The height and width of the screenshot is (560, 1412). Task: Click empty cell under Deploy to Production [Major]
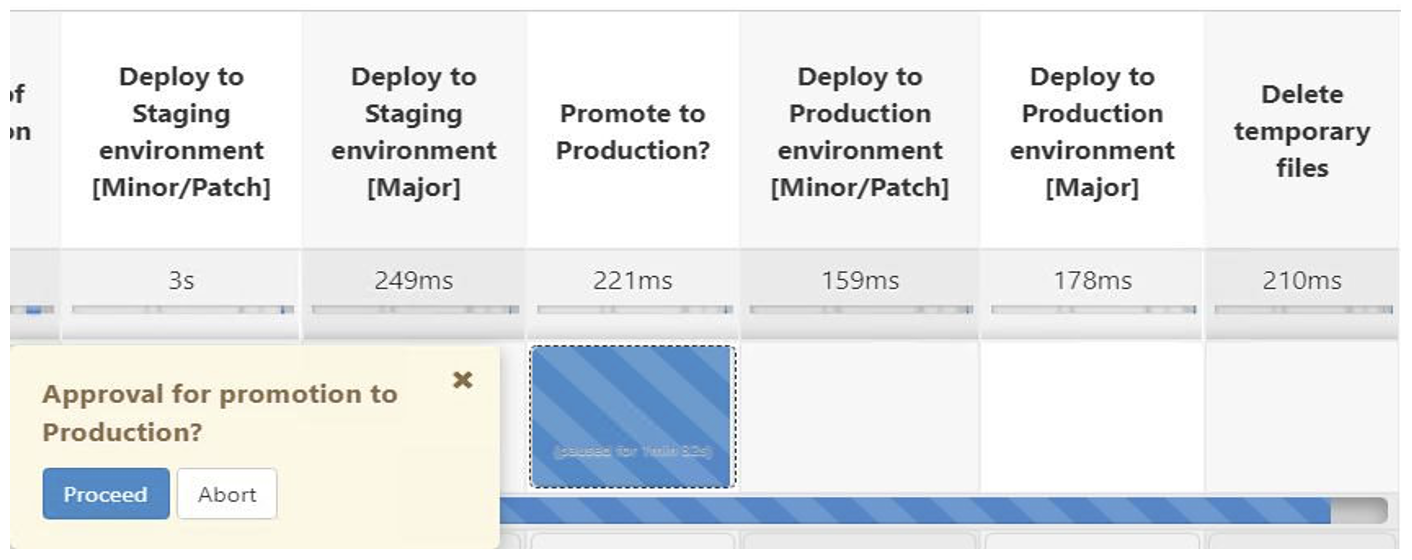1092,416
